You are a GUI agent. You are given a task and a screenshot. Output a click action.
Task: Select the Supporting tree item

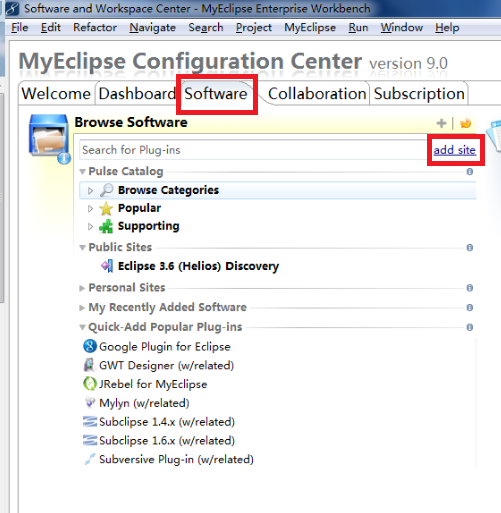tap(148, 226)
